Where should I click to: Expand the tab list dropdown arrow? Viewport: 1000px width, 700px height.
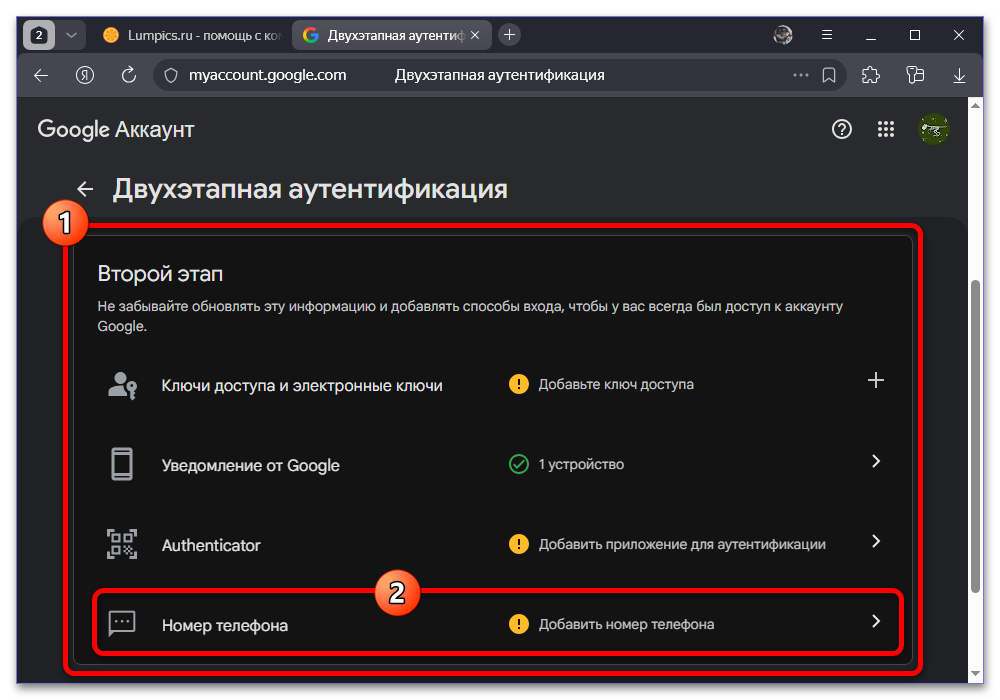(71, 35)
